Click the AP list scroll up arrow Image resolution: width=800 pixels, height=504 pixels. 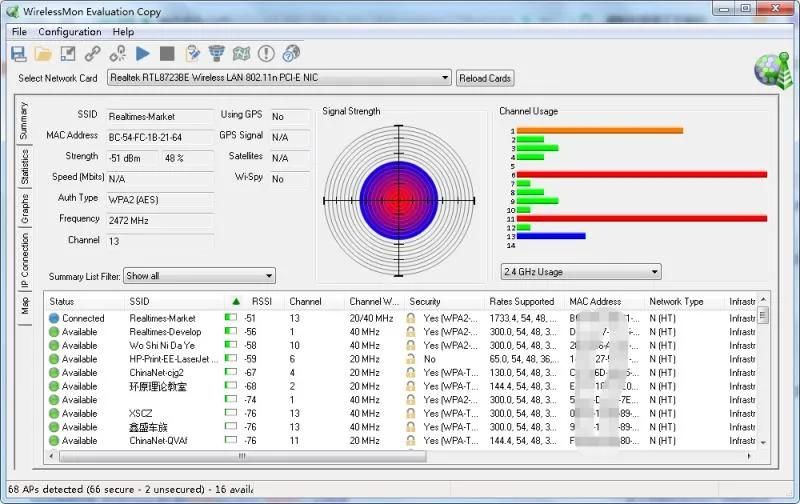coord(763,299)
